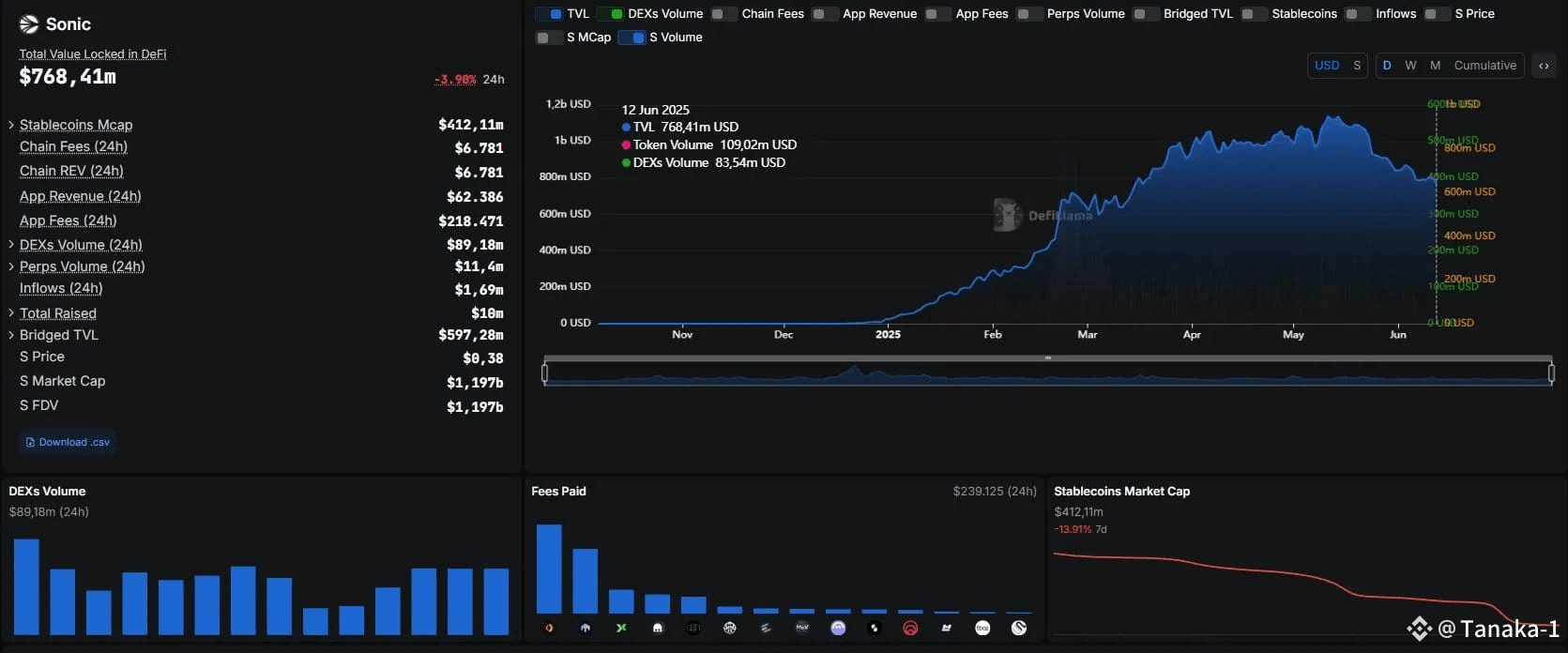This screenshot has height=653, width=1568.
Task: Switch chart to Weekly (W) interval
Action: 1410,66
